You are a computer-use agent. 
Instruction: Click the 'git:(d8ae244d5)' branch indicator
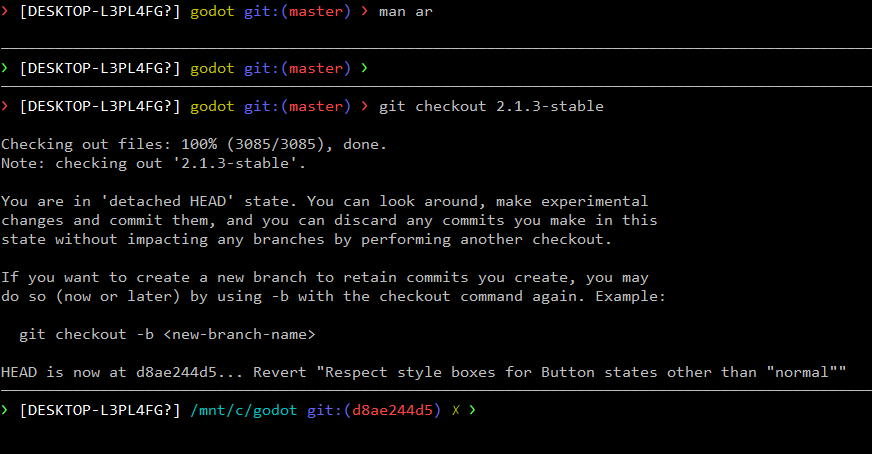point(374,411)
